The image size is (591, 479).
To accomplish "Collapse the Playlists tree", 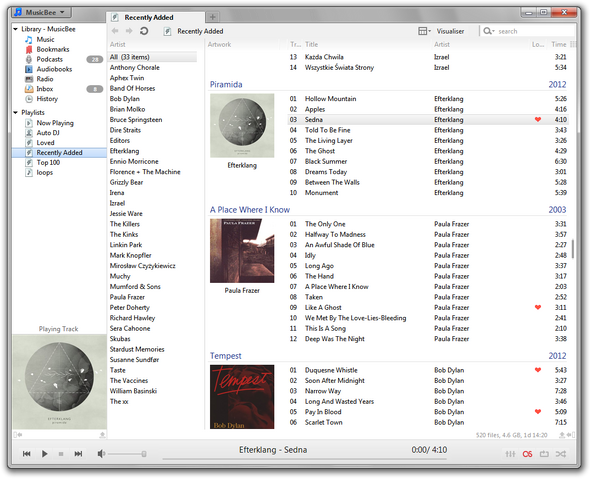I will tap(15, 112).
